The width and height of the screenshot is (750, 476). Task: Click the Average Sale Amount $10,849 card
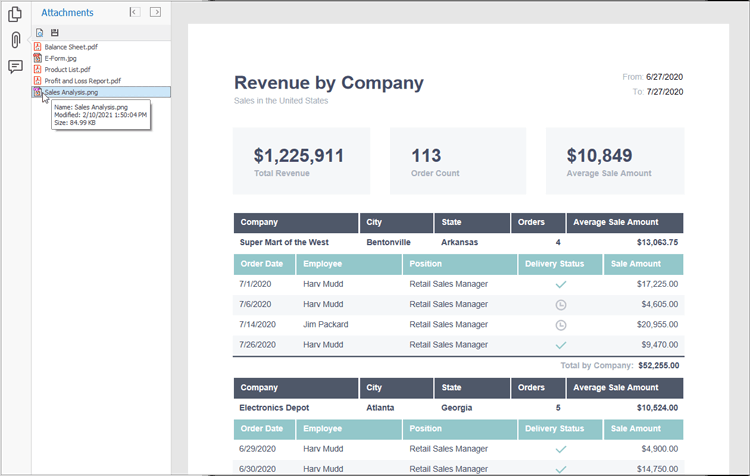614,160
